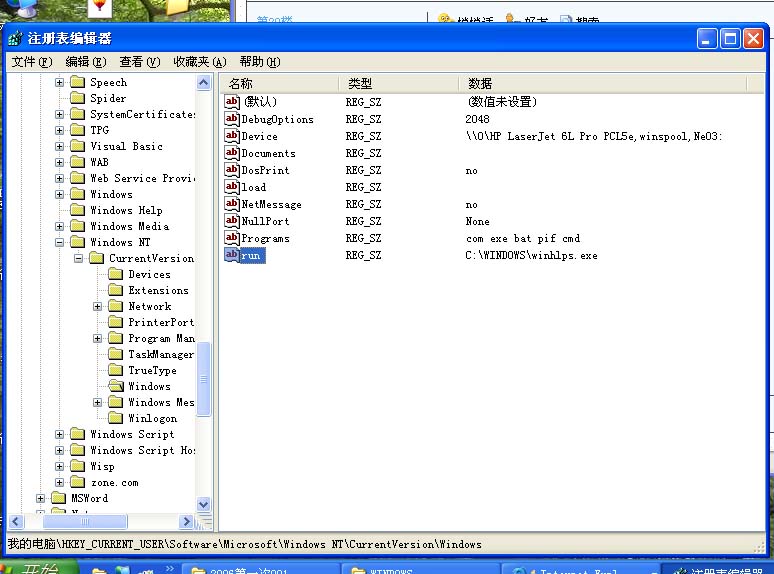Click the string icon of DebugOptions value
Viewport: 774px width, 574px height.
(x=232, y=118)
